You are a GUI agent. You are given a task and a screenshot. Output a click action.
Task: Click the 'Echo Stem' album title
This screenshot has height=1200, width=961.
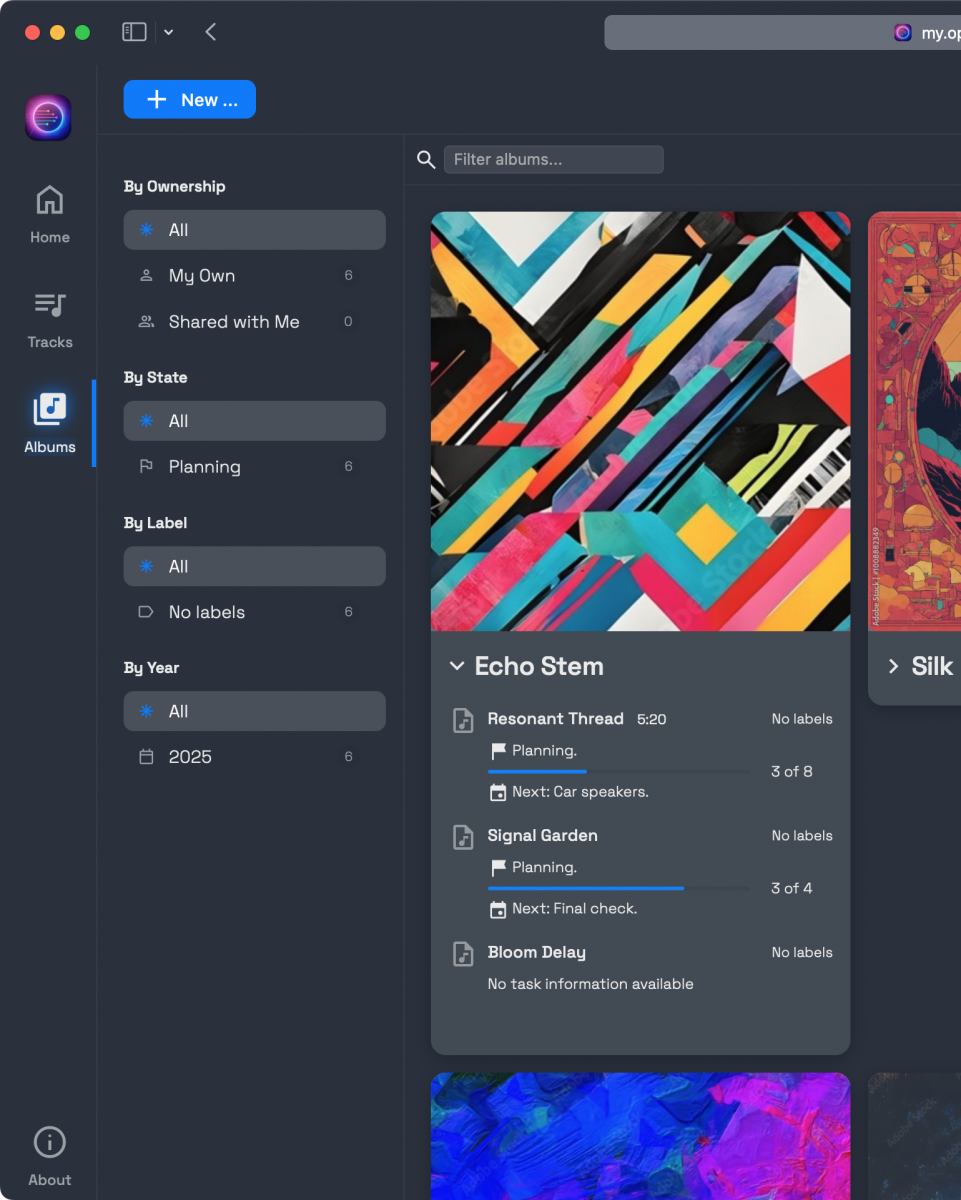(x=539, y=666)
